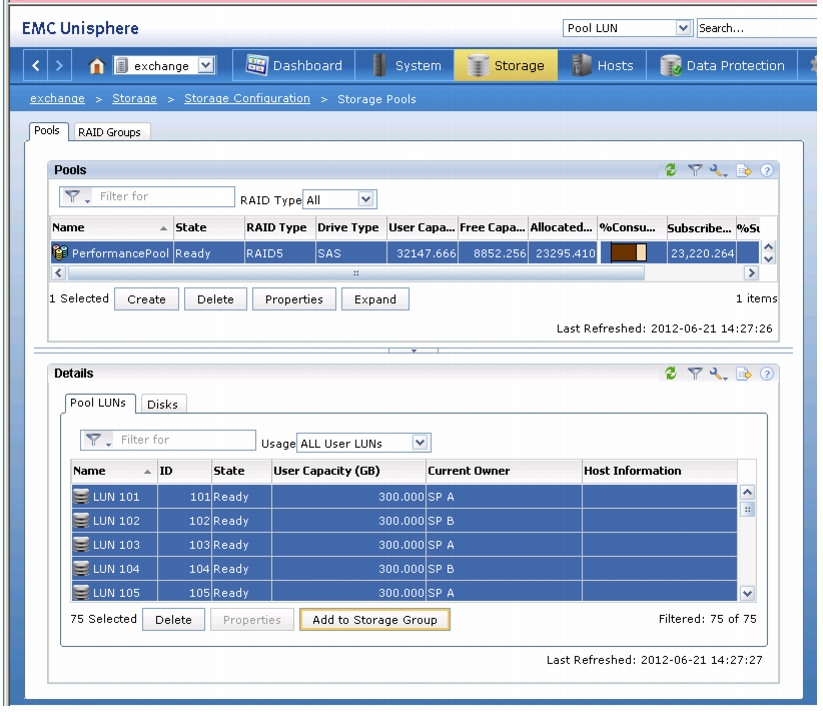Refresh the Details panel
This screenshot has height=714, width=823.
671,373
